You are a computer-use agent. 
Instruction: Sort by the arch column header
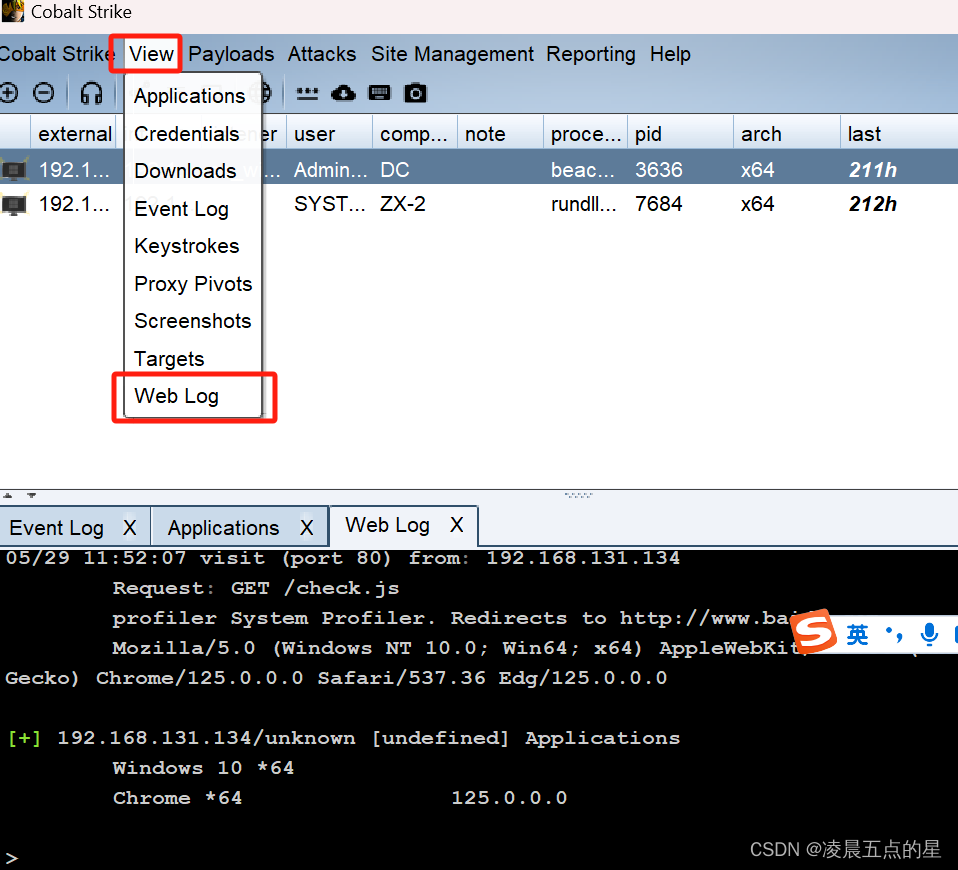(787, 134)
